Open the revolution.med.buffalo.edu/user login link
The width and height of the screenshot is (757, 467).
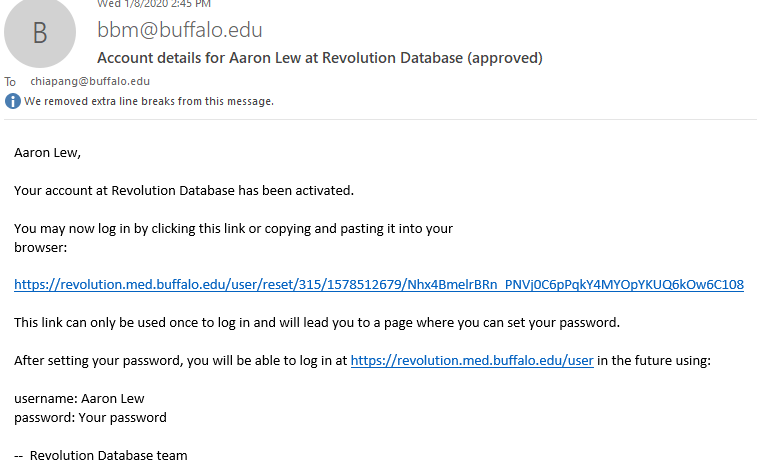(x=472, y=360)
